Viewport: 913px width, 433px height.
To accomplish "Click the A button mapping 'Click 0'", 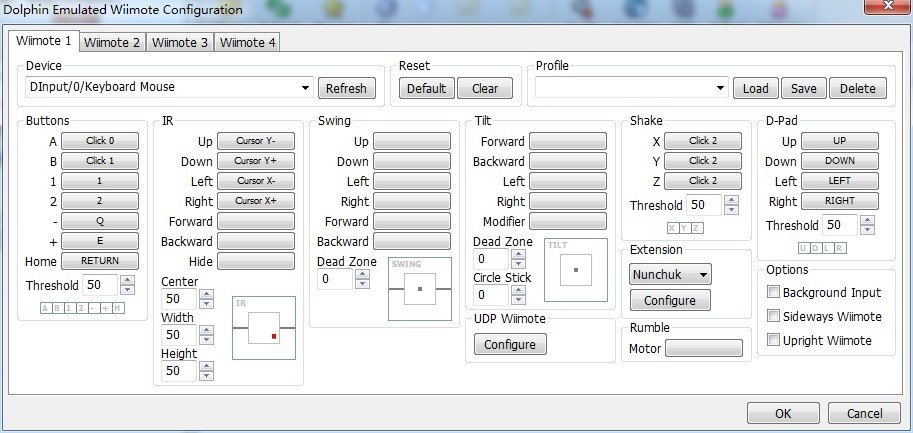I will tap(100, 141).
